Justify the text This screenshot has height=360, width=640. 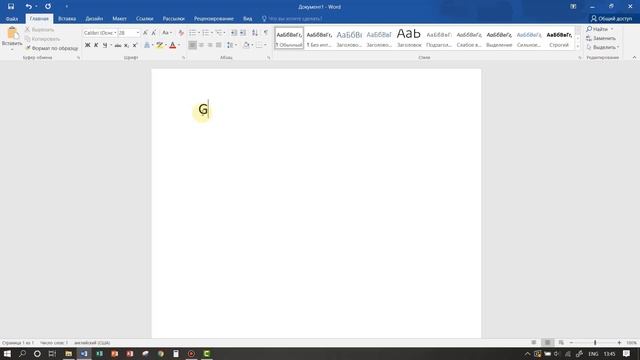(x=218, y=45)
